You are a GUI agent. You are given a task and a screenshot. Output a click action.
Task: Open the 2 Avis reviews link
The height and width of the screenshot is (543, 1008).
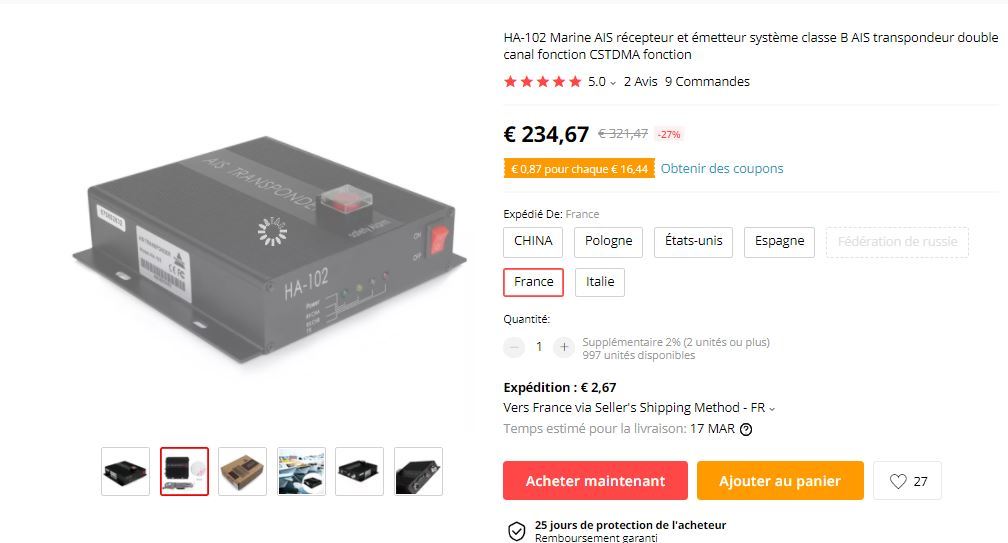point(640,82)
